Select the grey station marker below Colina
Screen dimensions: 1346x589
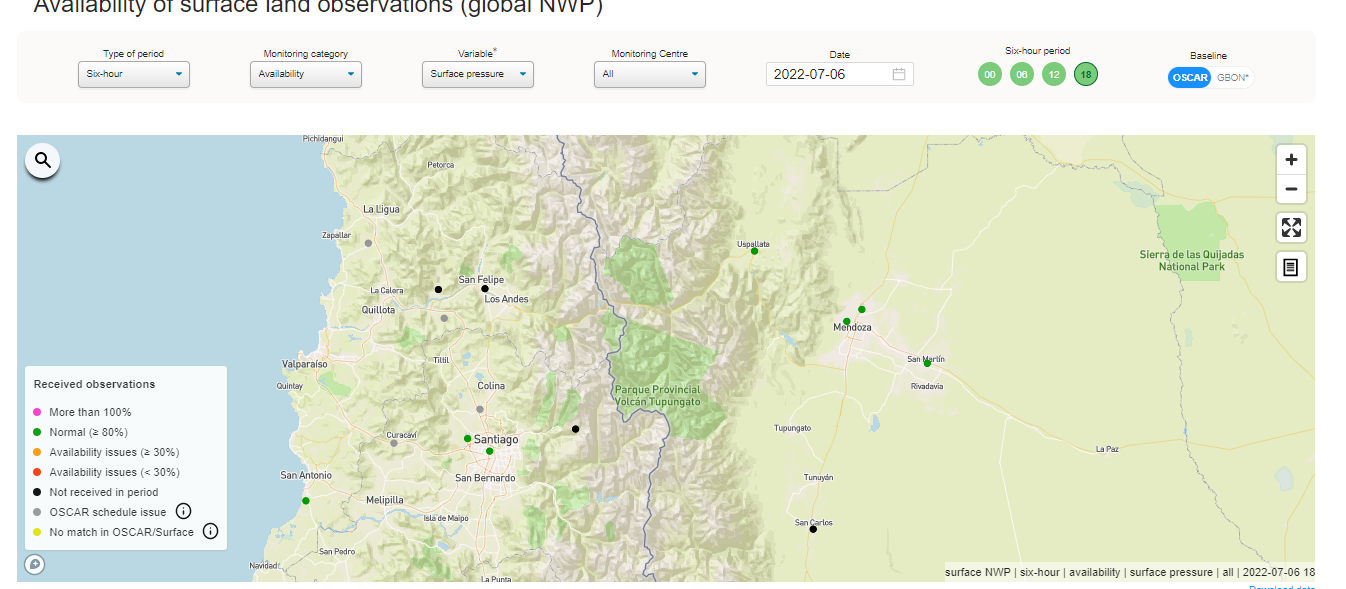point(480,409)
